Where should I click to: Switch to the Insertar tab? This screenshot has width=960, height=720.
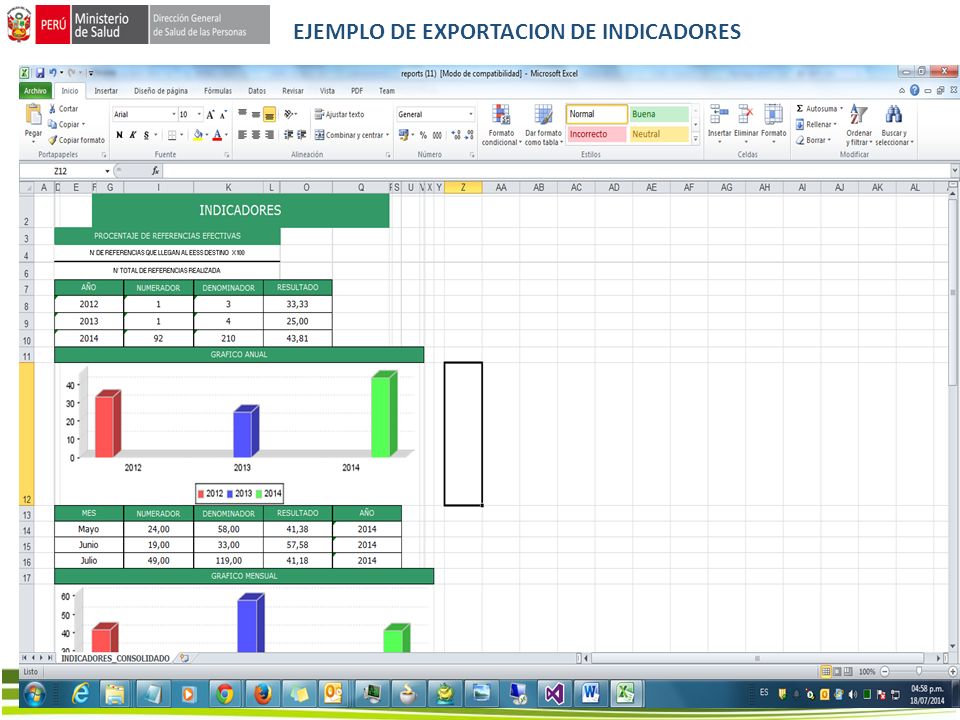(106, 91)
